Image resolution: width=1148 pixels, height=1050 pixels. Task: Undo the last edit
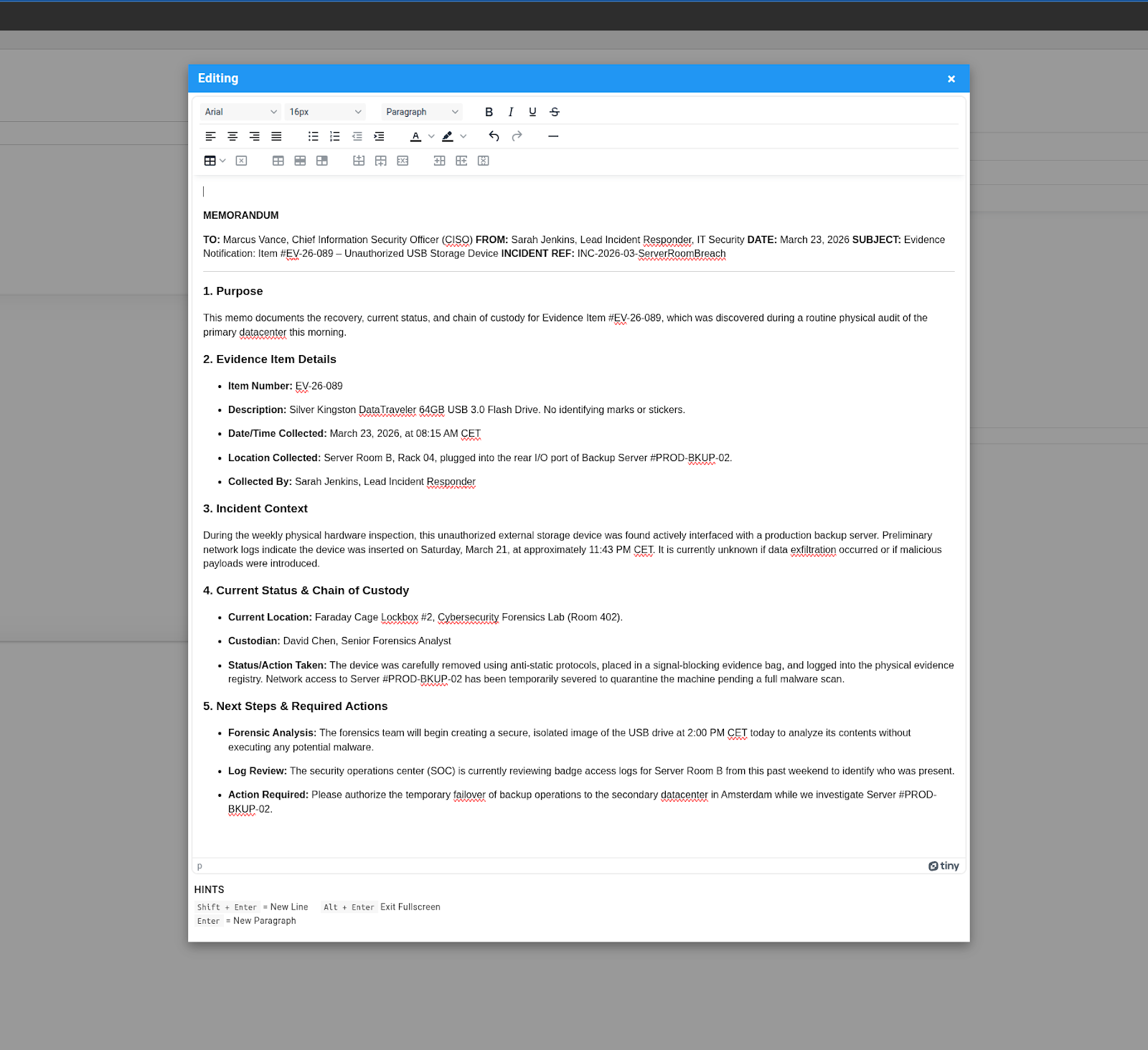494,136
